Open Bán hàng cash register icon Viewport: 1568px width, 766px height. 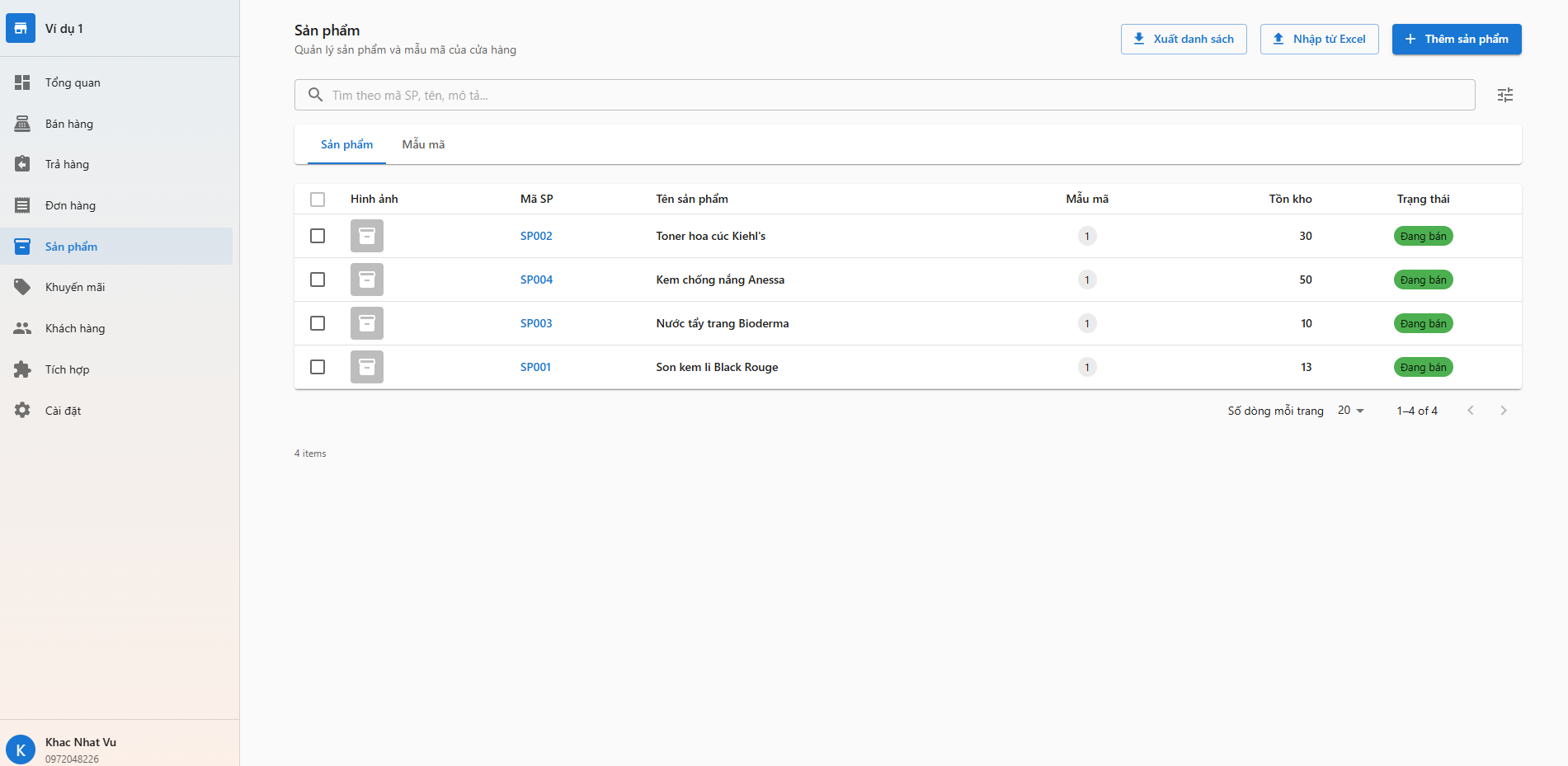tap(22, 124)
